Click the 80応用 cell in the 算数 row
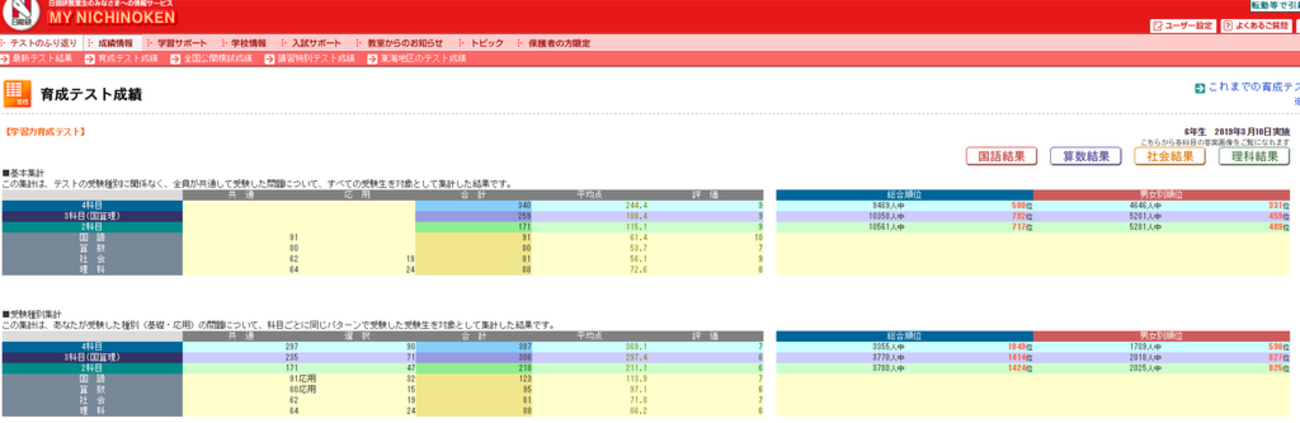Image resolution: width=1300 pixels, height=423 pixels. click(x=303, y=390)
